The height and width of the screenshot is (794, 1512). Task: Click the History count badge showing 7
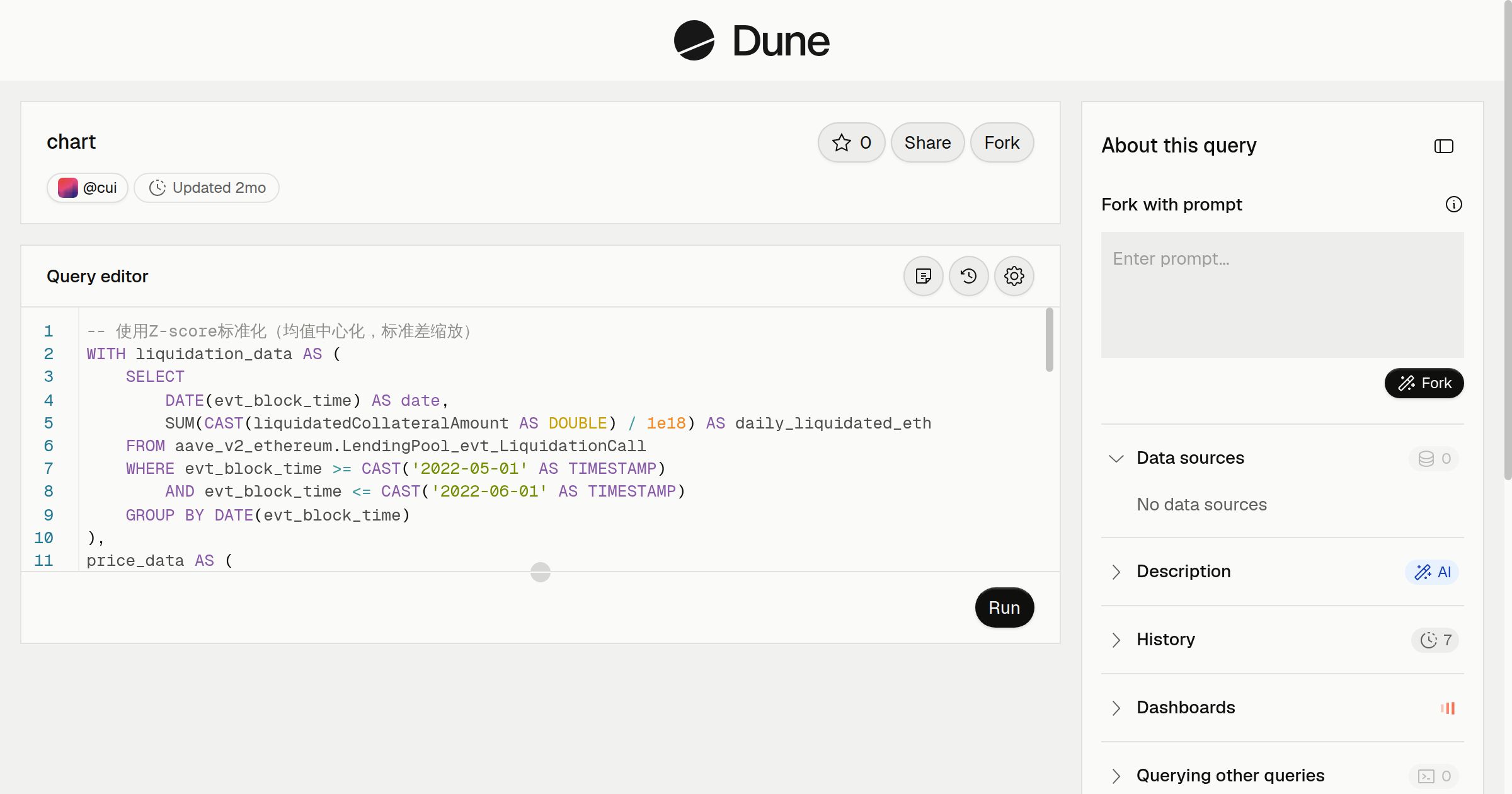[x=1435, y=640]
